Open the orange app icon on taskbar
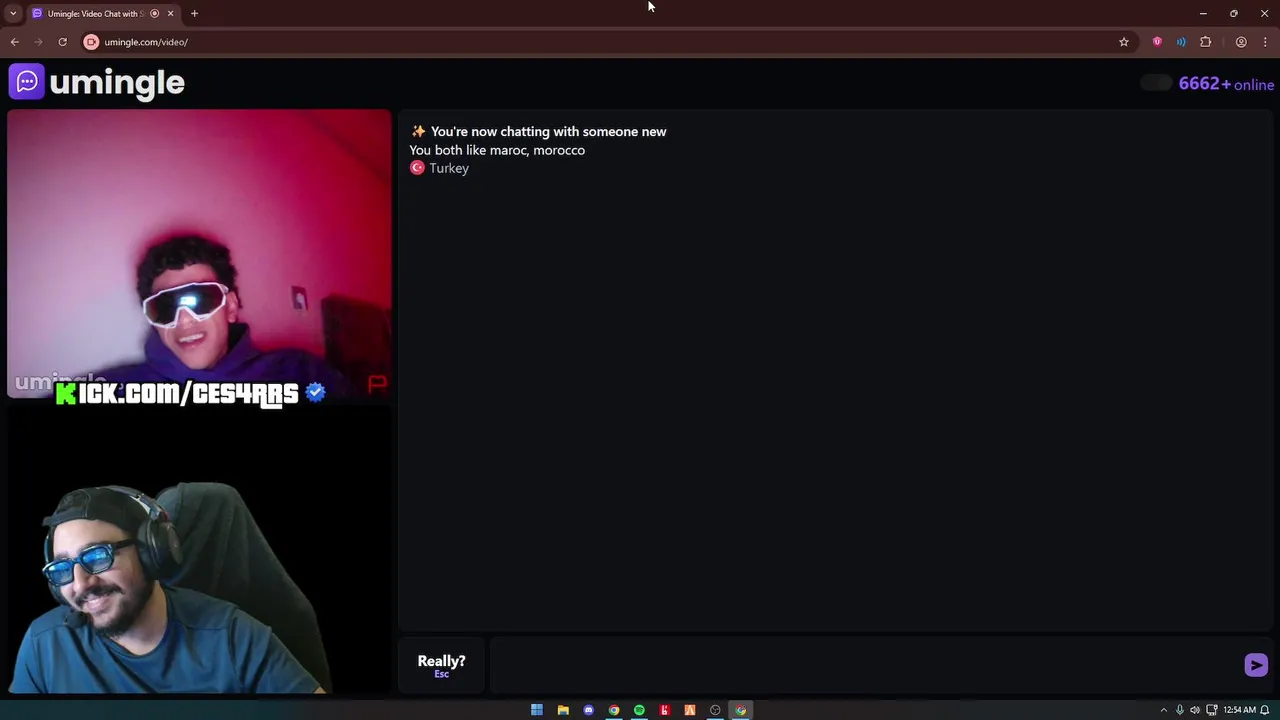This screenshot has height=720, width=1280. [x=690, y=710]
